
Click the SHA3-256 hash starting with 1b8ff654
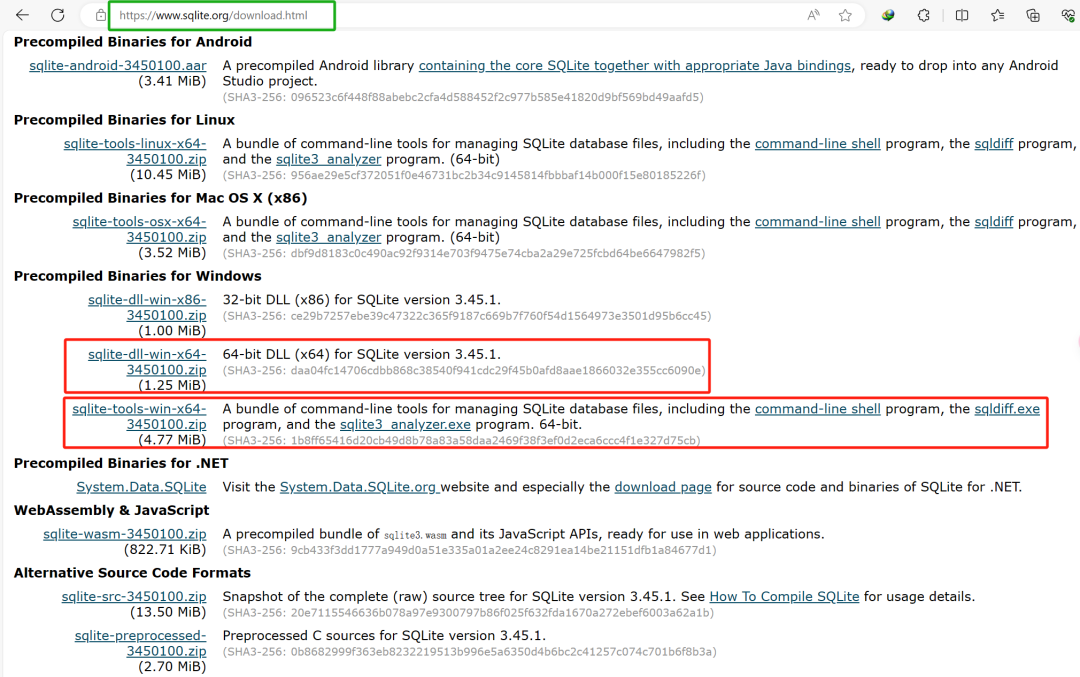461,440
